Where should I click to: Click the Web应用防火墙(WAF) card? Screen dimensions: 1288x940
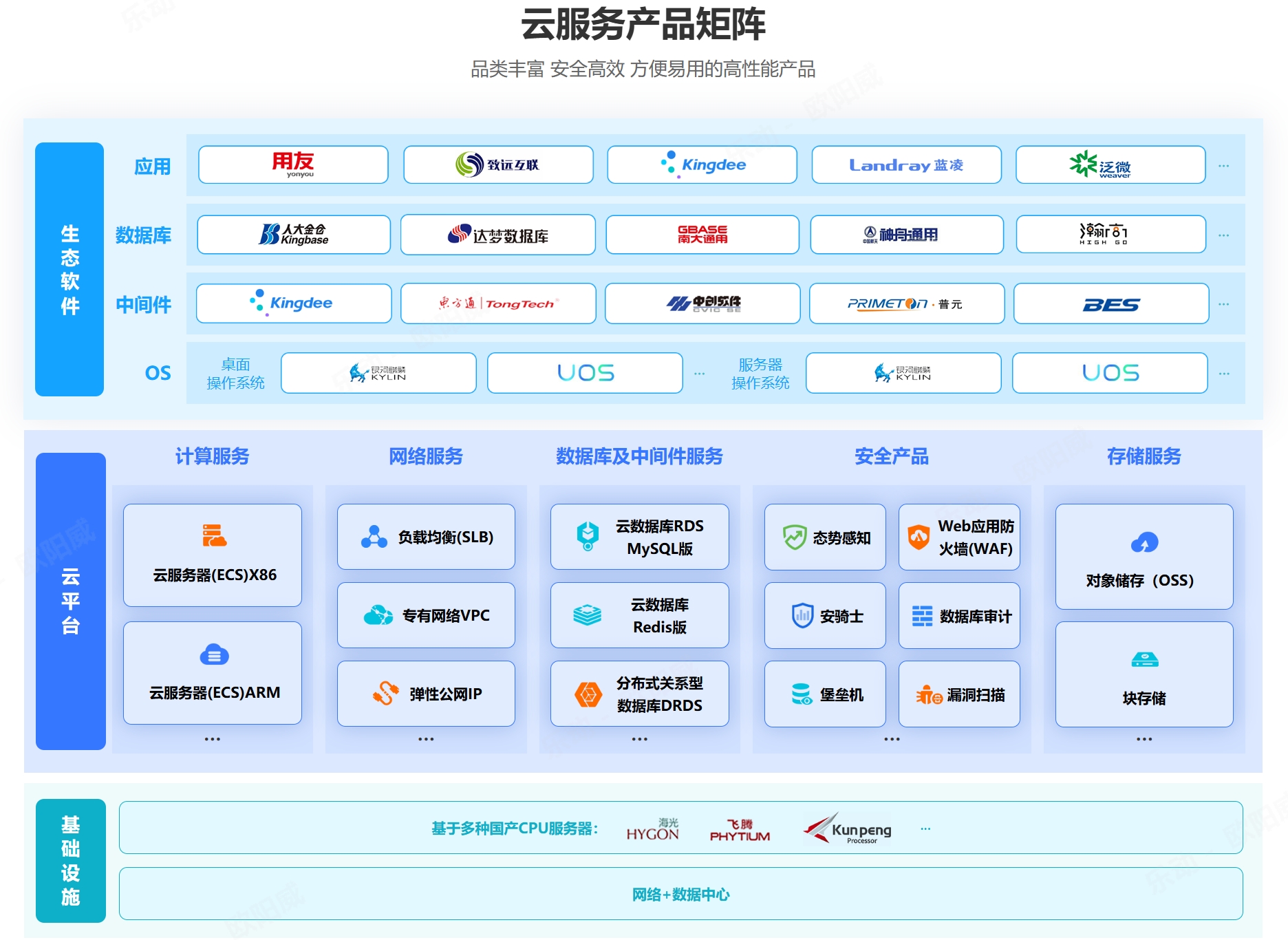(x=959, y=537)
